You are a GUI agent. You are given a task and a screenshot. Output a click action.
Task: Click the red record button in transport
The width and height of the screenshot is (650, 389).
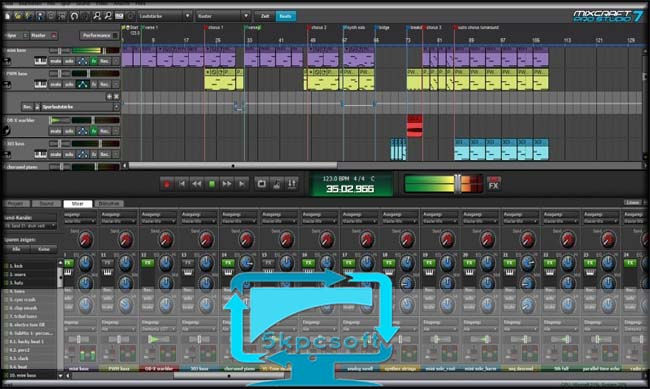(x=167, y=184)
